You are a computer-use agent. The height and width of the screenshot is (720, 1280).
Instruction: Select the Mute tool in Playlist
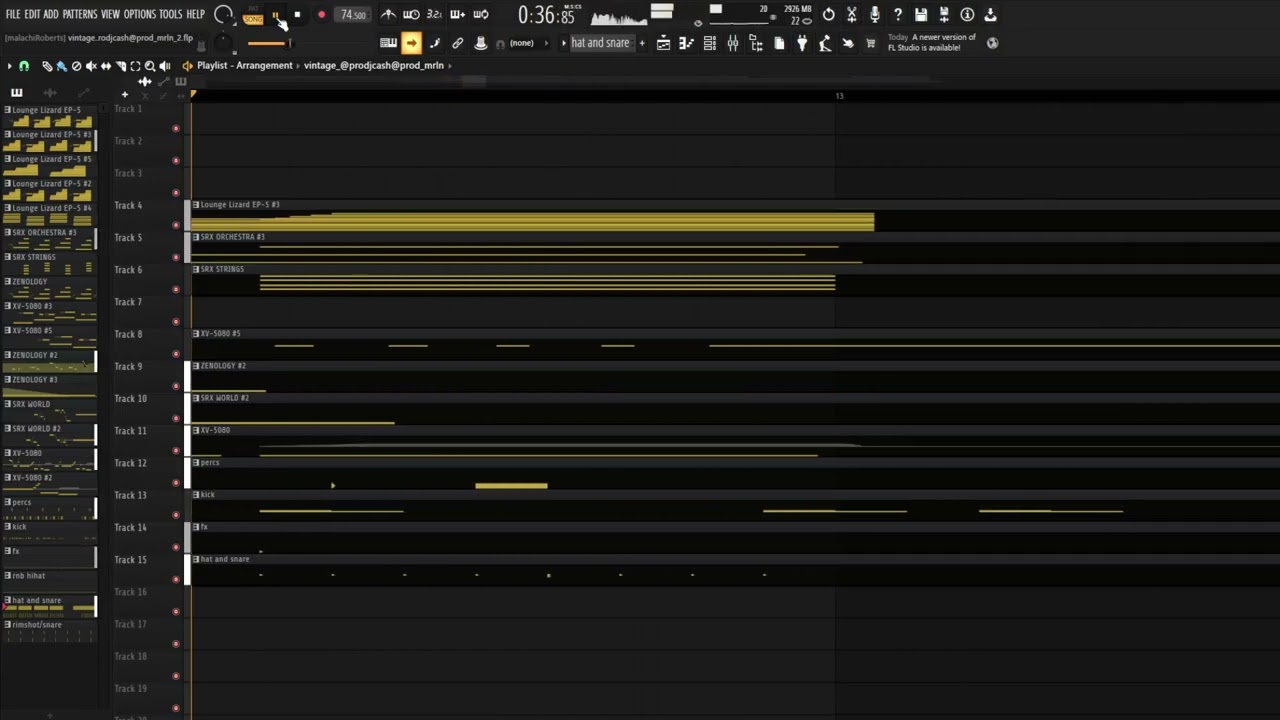pyautogui.click(x=91, y=66)
